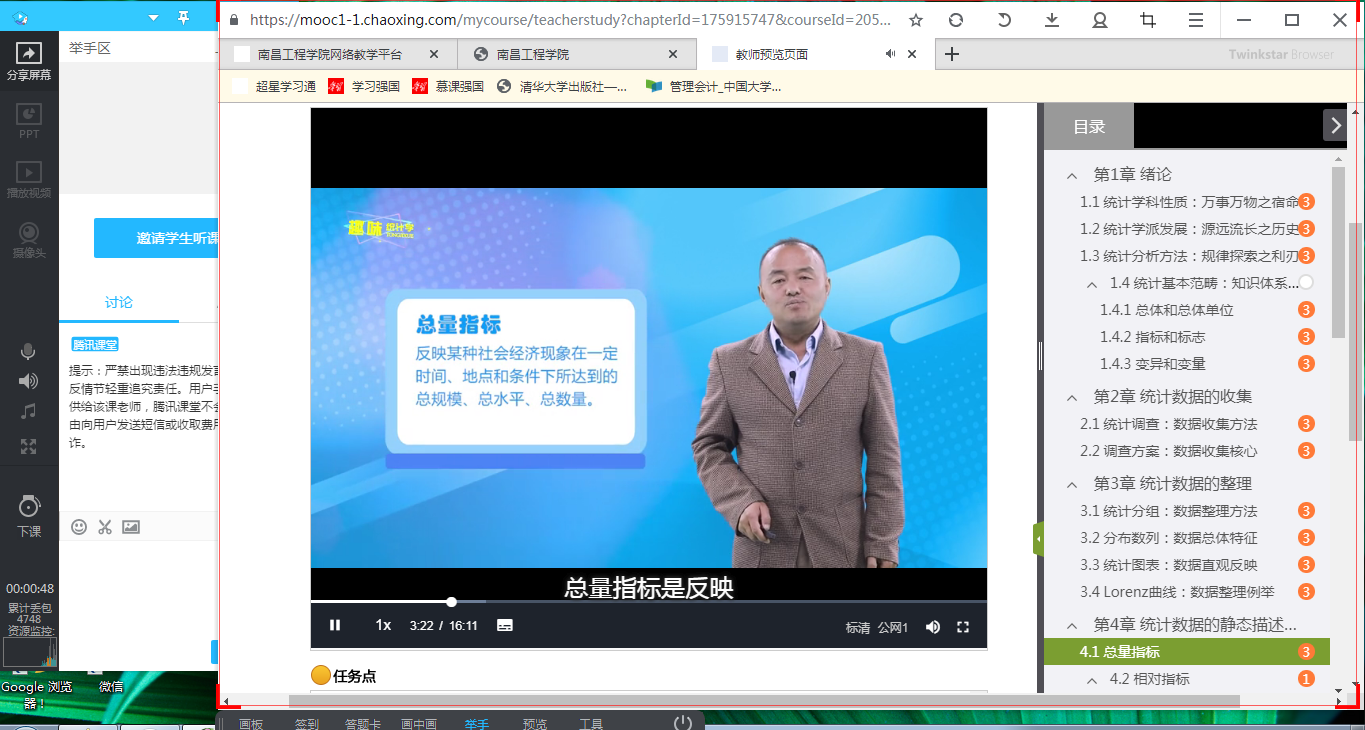Viewport: 1365px width, 730px height.
Task: Enter fullscreen mode in video player
Action: 963,627
